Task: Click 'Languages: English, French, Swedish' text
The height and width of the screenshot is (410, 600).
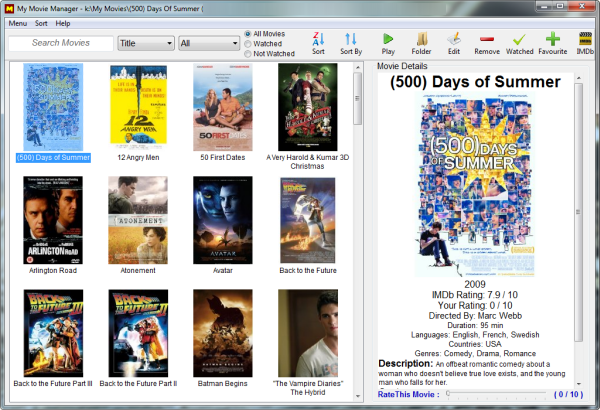Action: (x=475, y=335)
